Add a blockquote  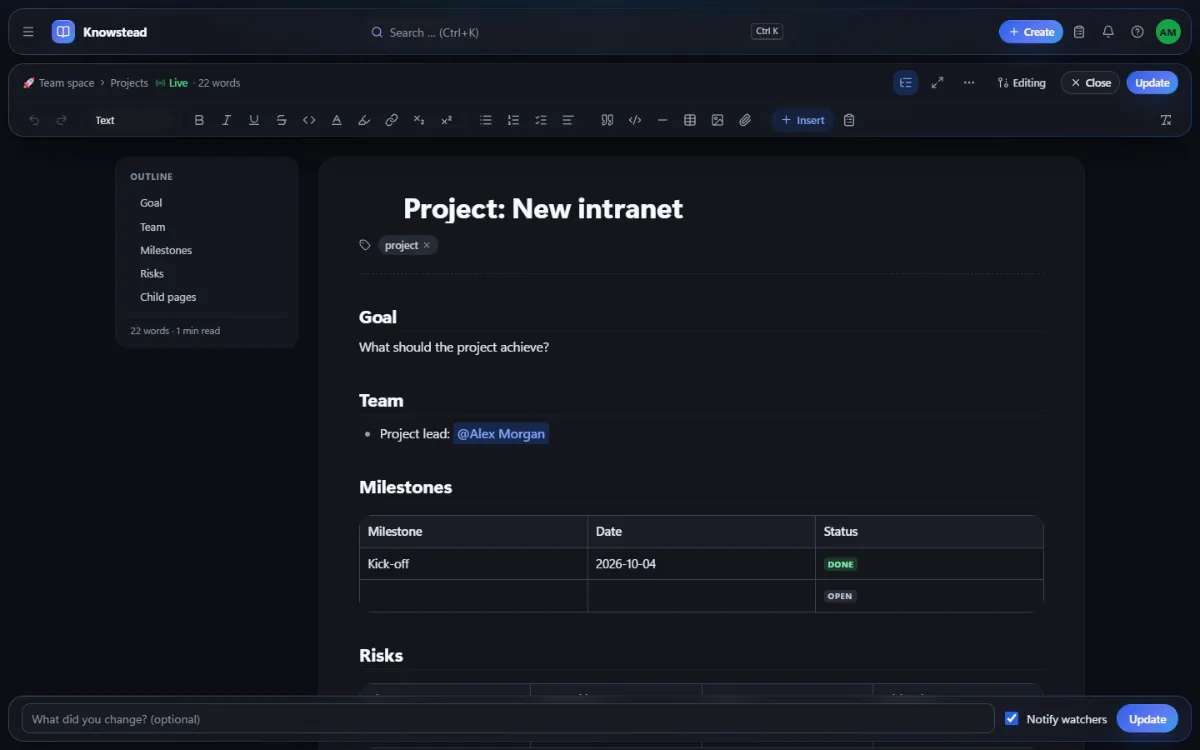point(607,120)
